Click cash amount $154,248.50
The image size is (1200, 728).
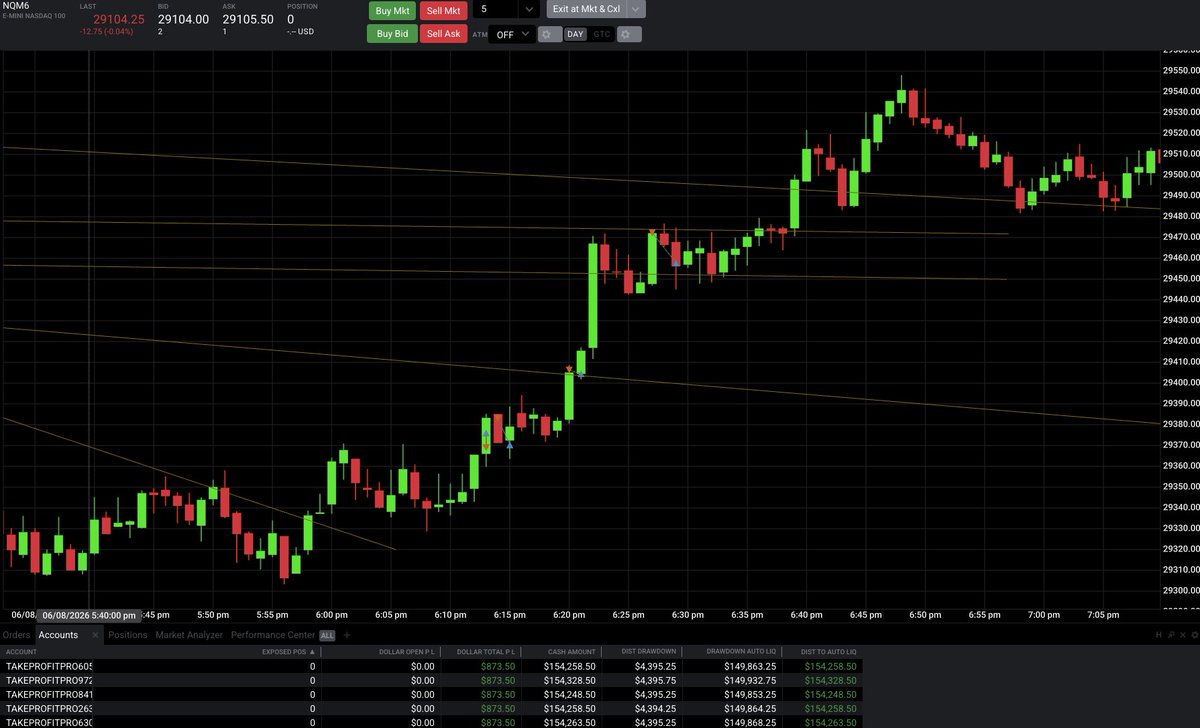tap(572, 694)
